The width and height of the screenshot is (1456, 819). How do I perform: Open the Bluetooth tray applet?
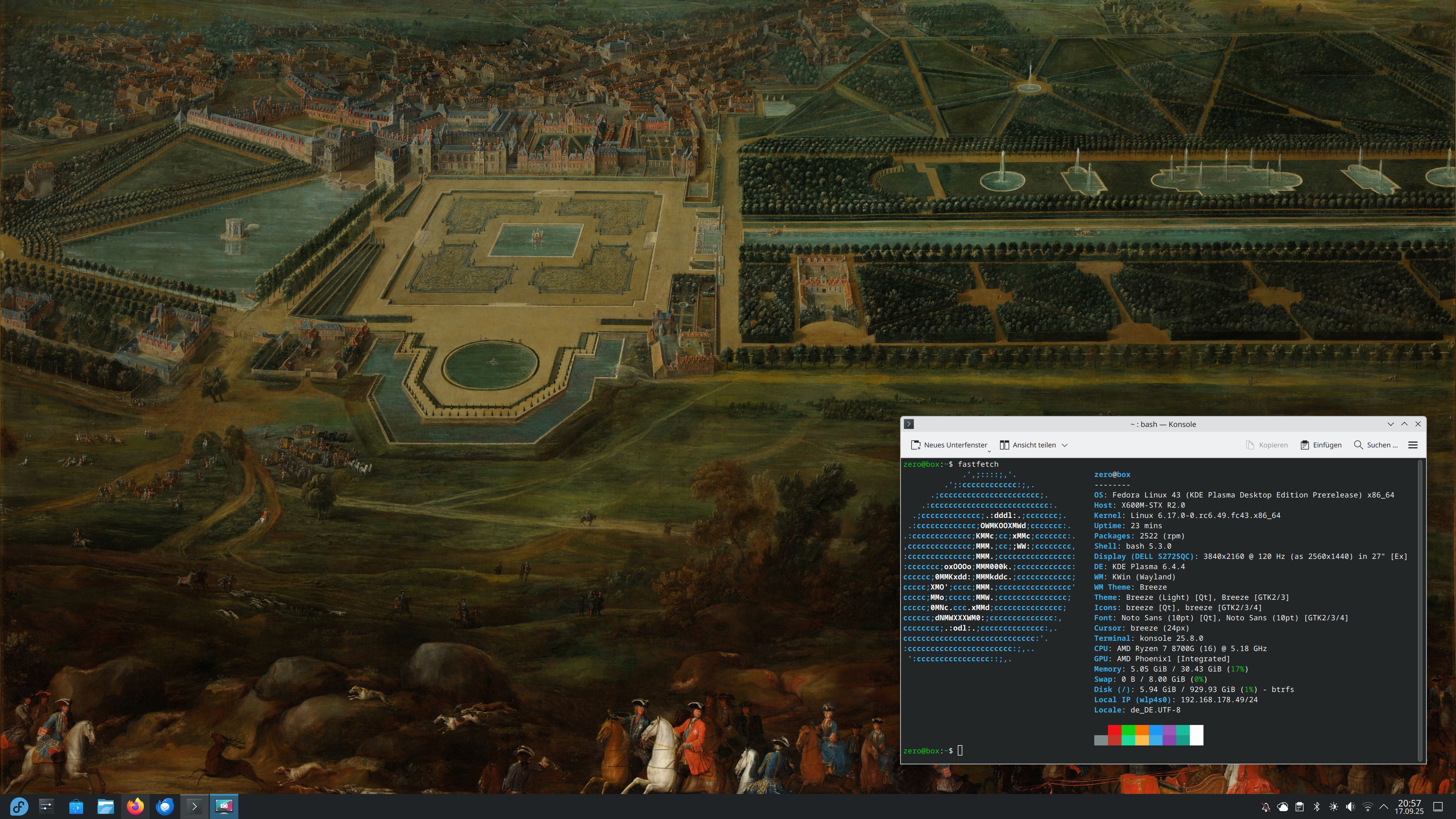1316,806
